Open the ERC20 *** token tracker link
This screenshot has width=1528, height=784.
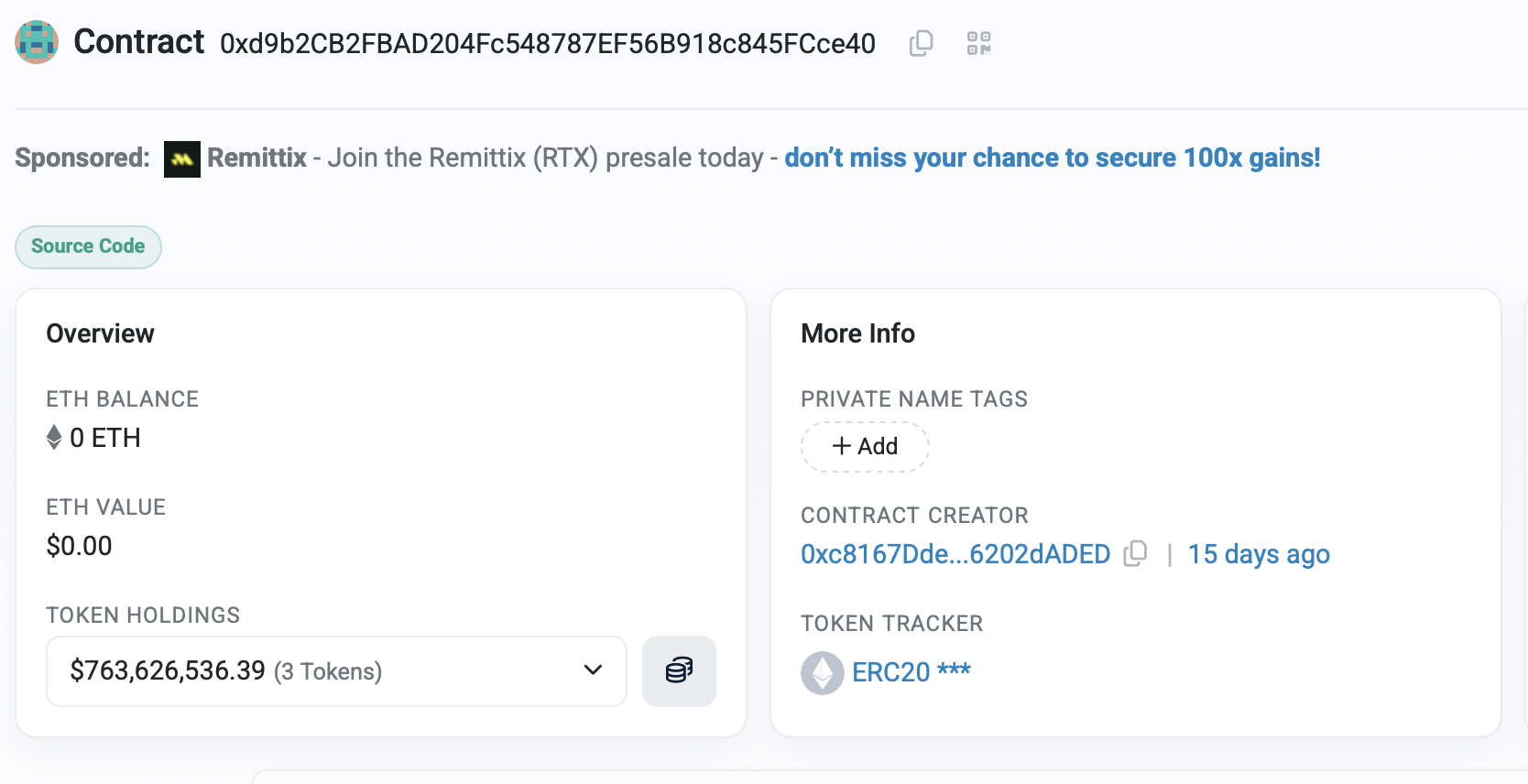[911, 672]
